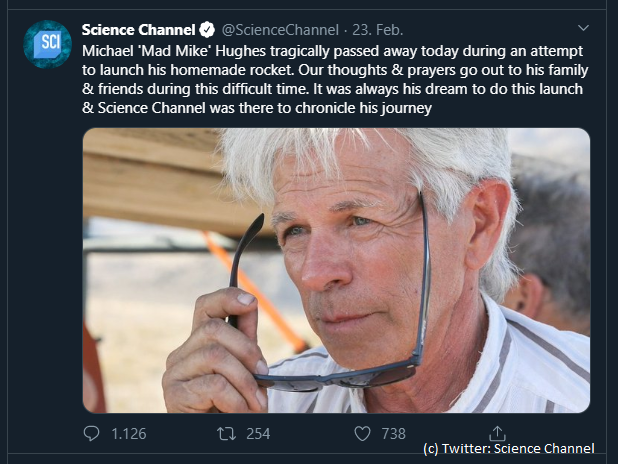Click the retweet arrows icon
The width and height of the screenshot is (618, 464).
pos(227,434)
